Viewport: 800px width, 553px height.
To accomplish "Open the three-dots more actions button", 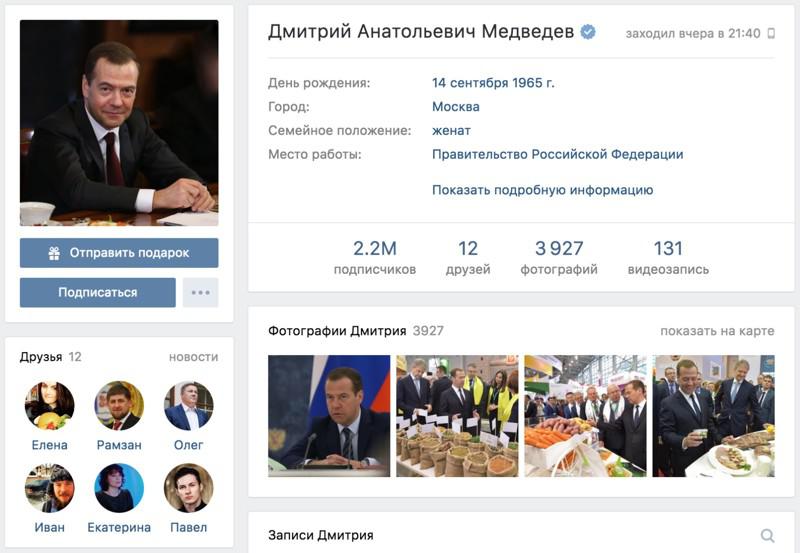I will pyautogui.click(x=201, y=292).
